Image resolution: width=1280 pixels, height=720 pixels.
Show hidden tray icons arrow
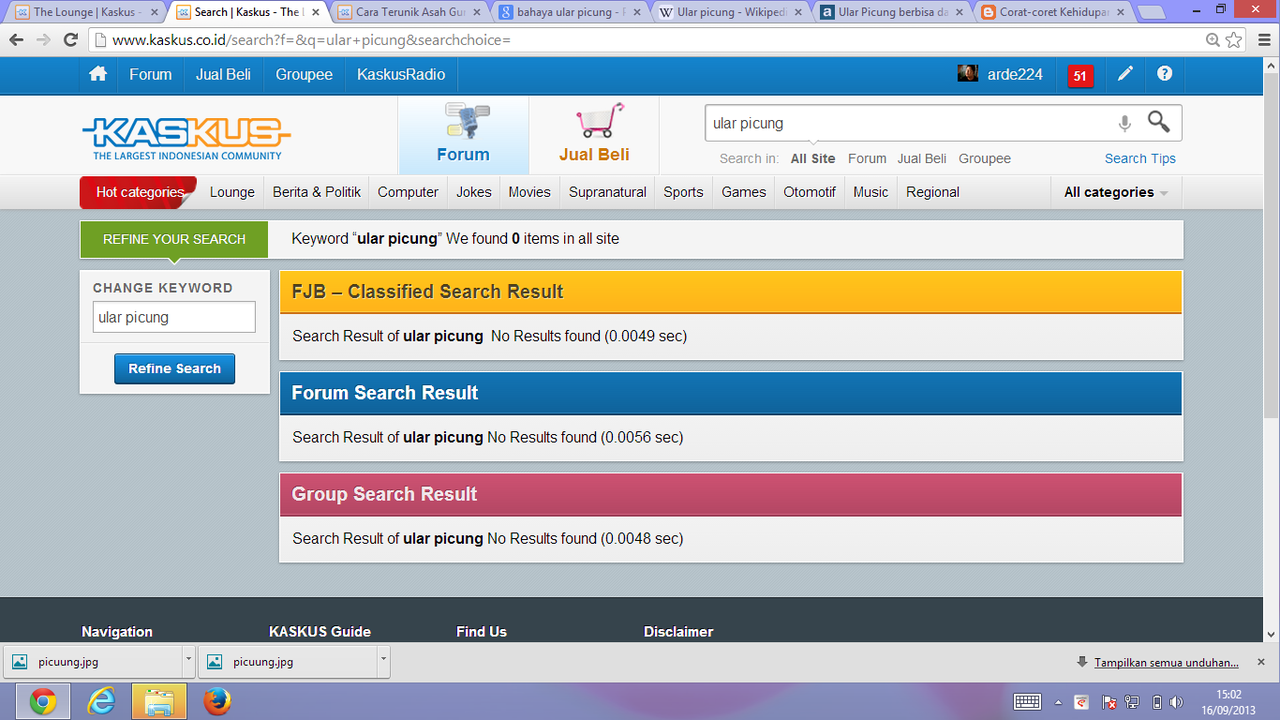point(1058,702)
